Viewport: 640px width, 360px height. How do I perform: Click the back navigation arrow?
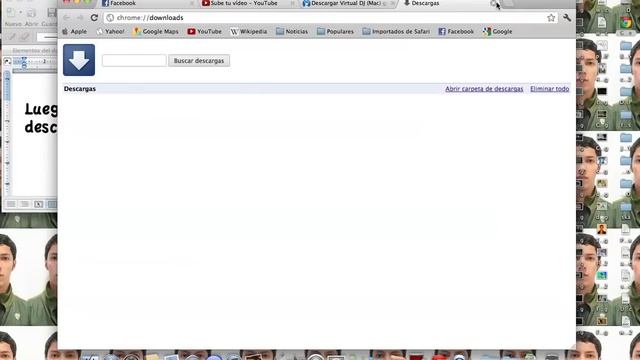(67, 18)
